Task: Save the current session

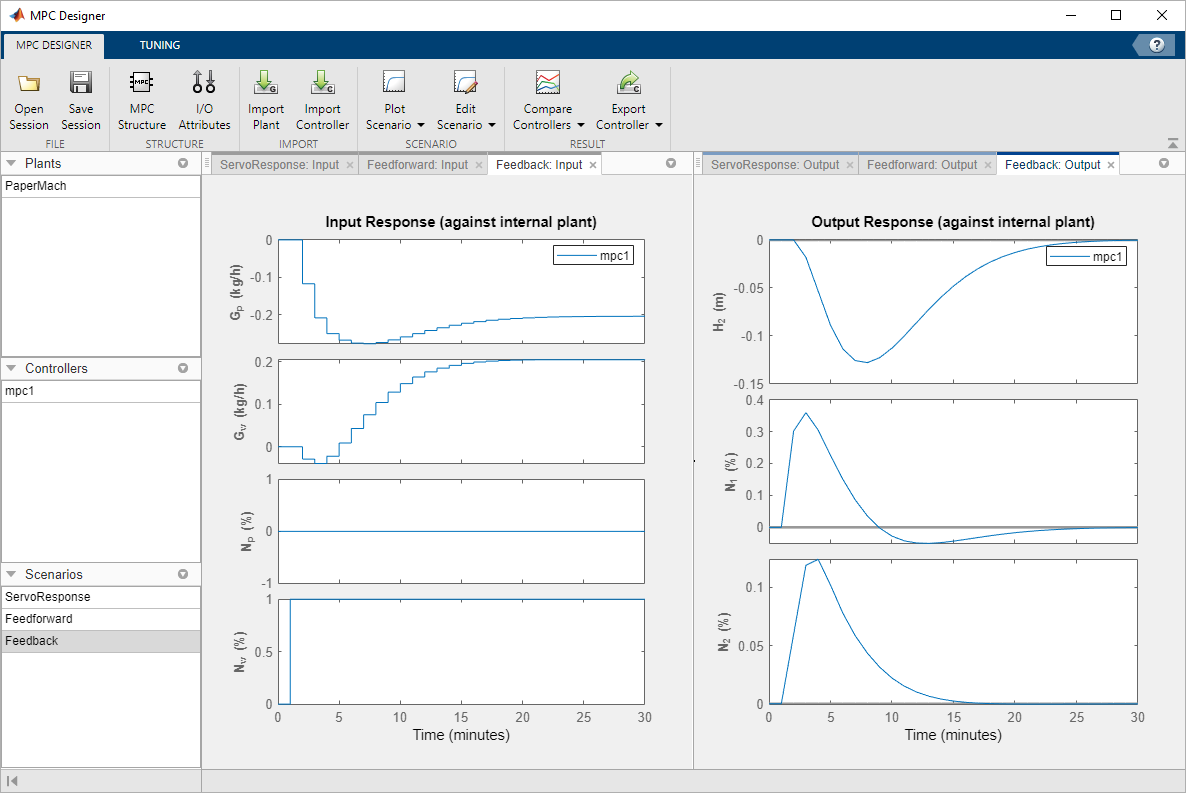Action: [x=80, y=97]
